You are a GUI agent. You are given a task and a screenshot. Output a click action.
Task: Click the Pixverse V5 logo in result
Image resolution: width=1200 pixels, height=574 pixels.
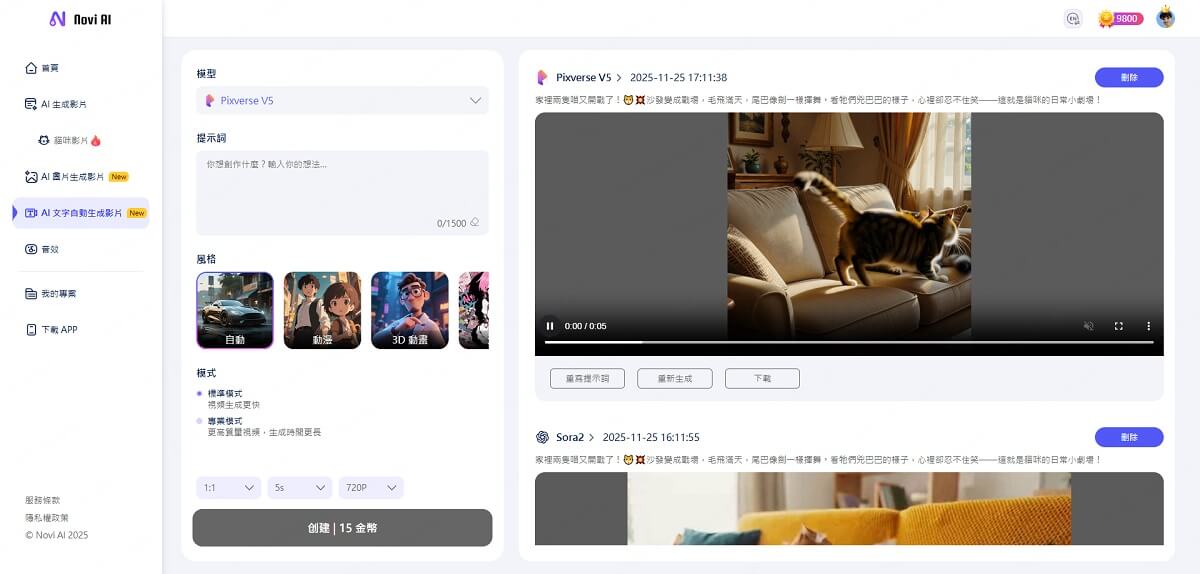(542, 77)
